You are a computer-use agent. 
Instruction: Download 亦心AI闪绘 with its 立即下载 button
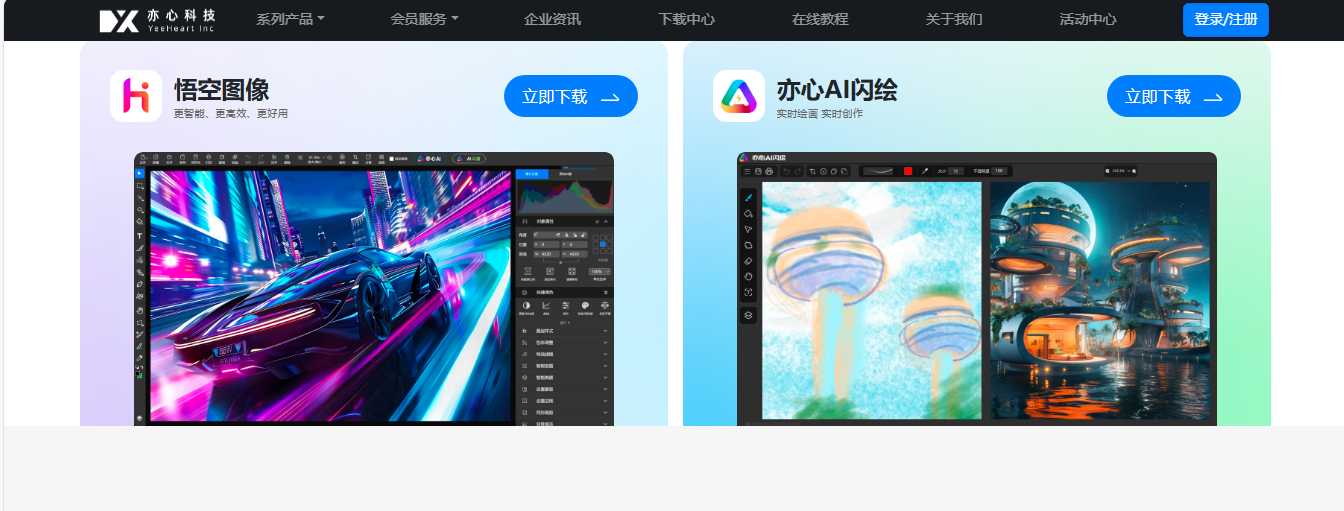(x=1174, y=96)
